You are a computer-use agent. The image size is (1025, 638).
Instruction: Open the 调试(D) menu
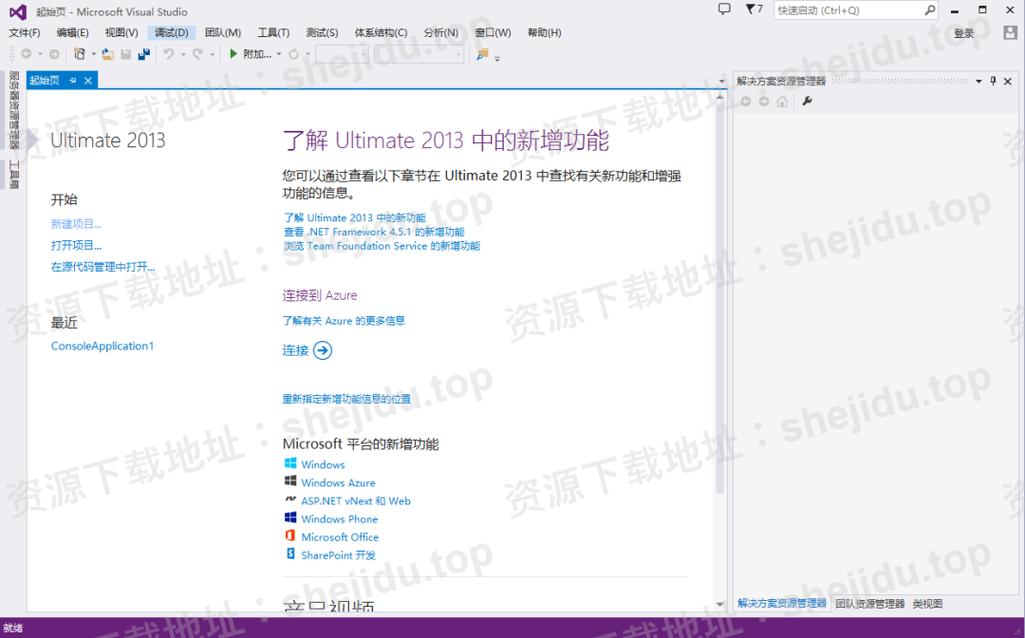point(171,33)
